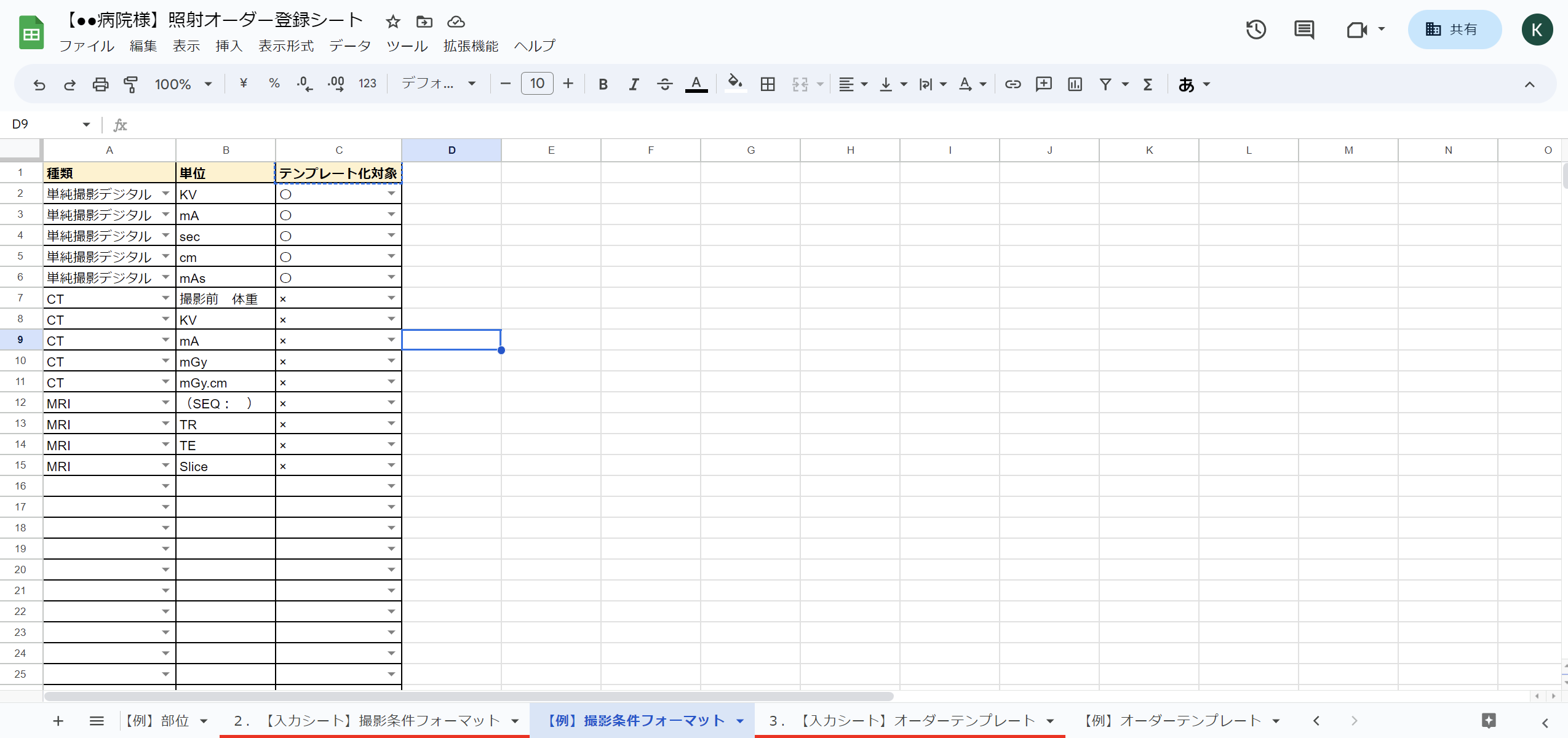Open the borders tool
The image size is (1568, 738).
[x=767, y=84]
